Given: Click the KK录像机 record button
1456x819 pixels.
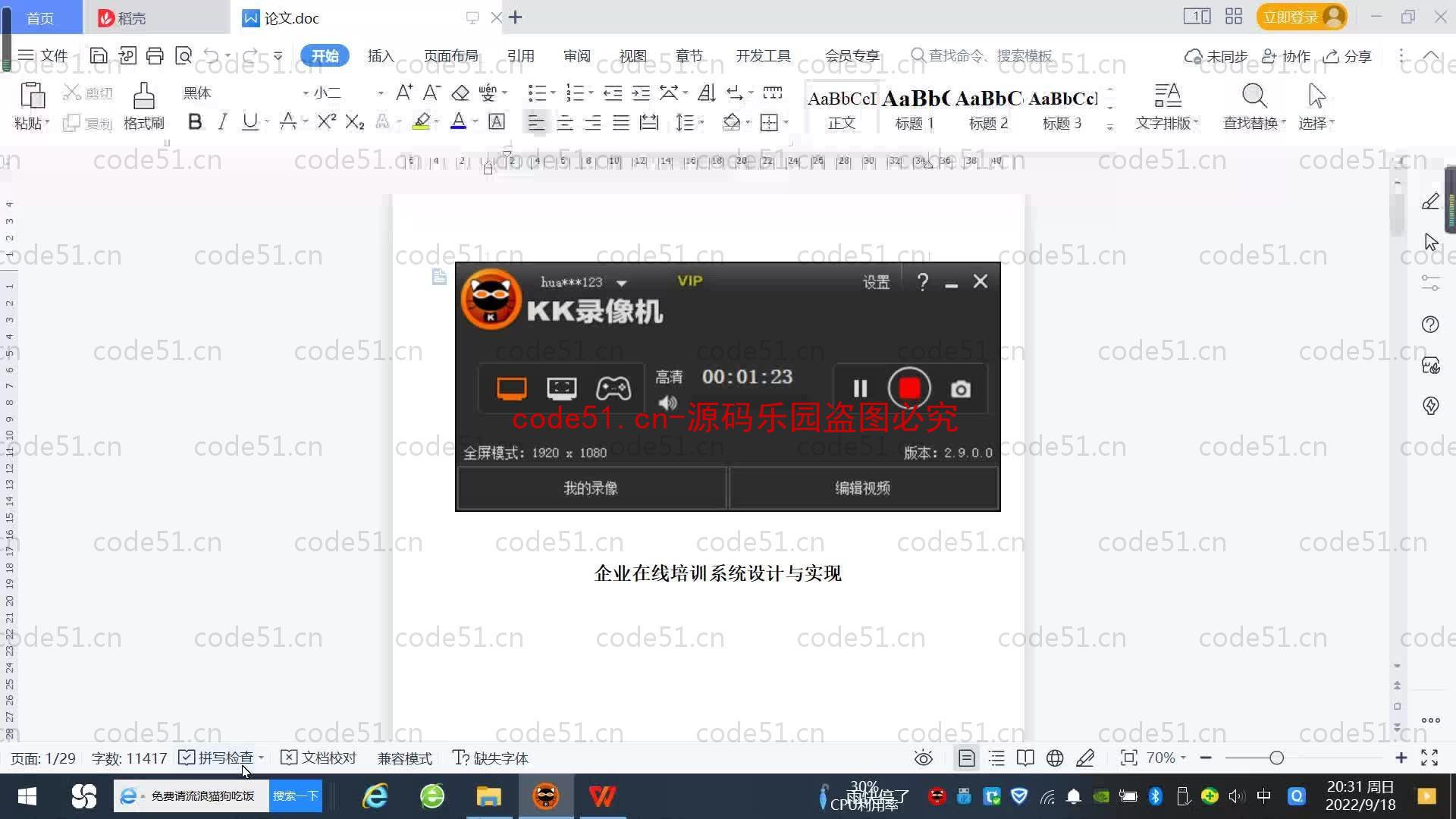Looking at the screenshot, I should coord(908,388).
